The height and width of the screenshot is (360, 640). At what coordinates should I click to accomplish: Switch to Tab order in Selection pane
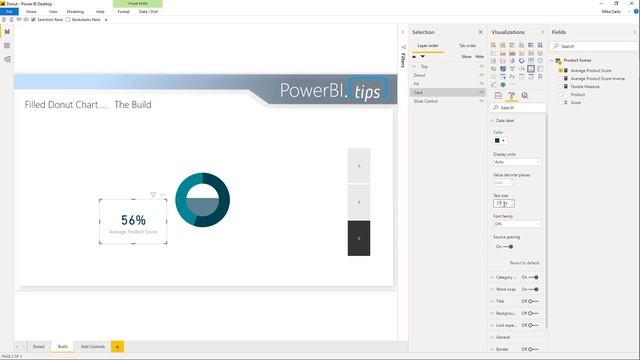pyautogui.click(x=467, y=45)
